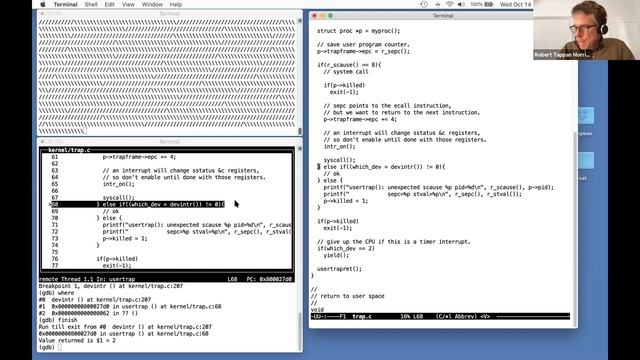Click the Robert Tappan Morris video thumbnail

(x=586, y=30)
